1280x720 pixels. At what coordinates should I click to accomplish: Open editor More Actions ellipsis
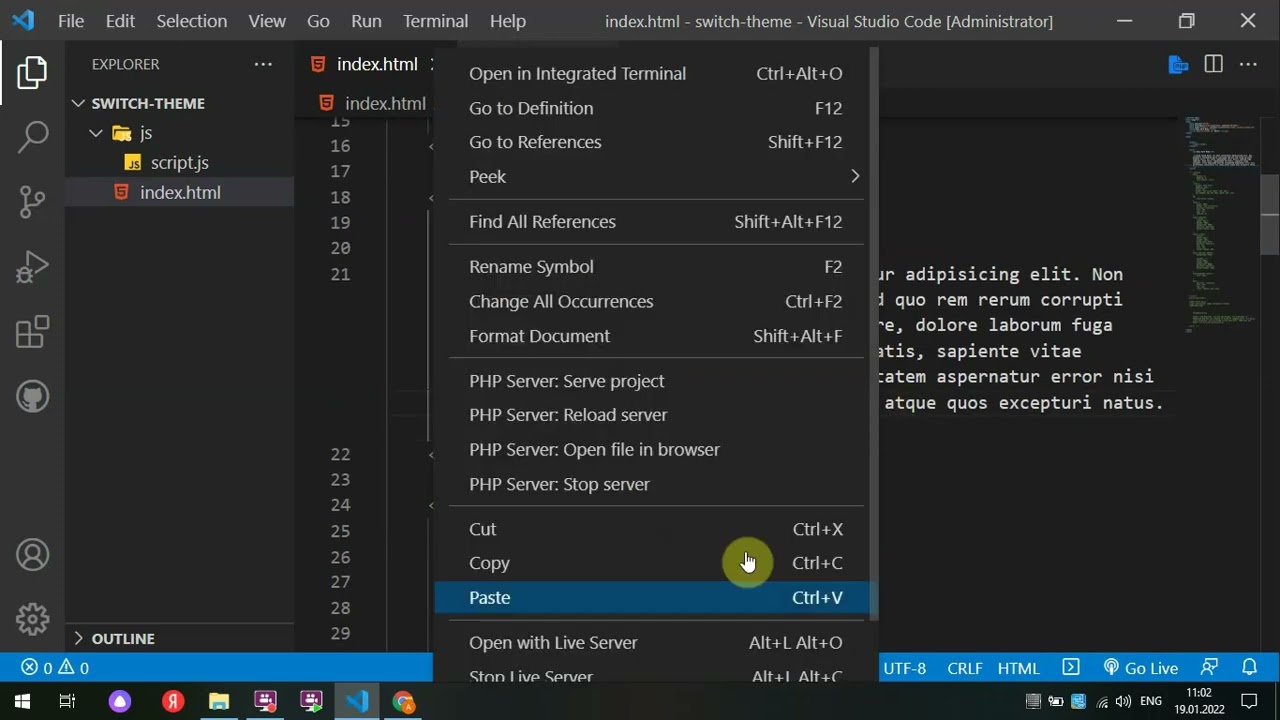pos(1248,64)
